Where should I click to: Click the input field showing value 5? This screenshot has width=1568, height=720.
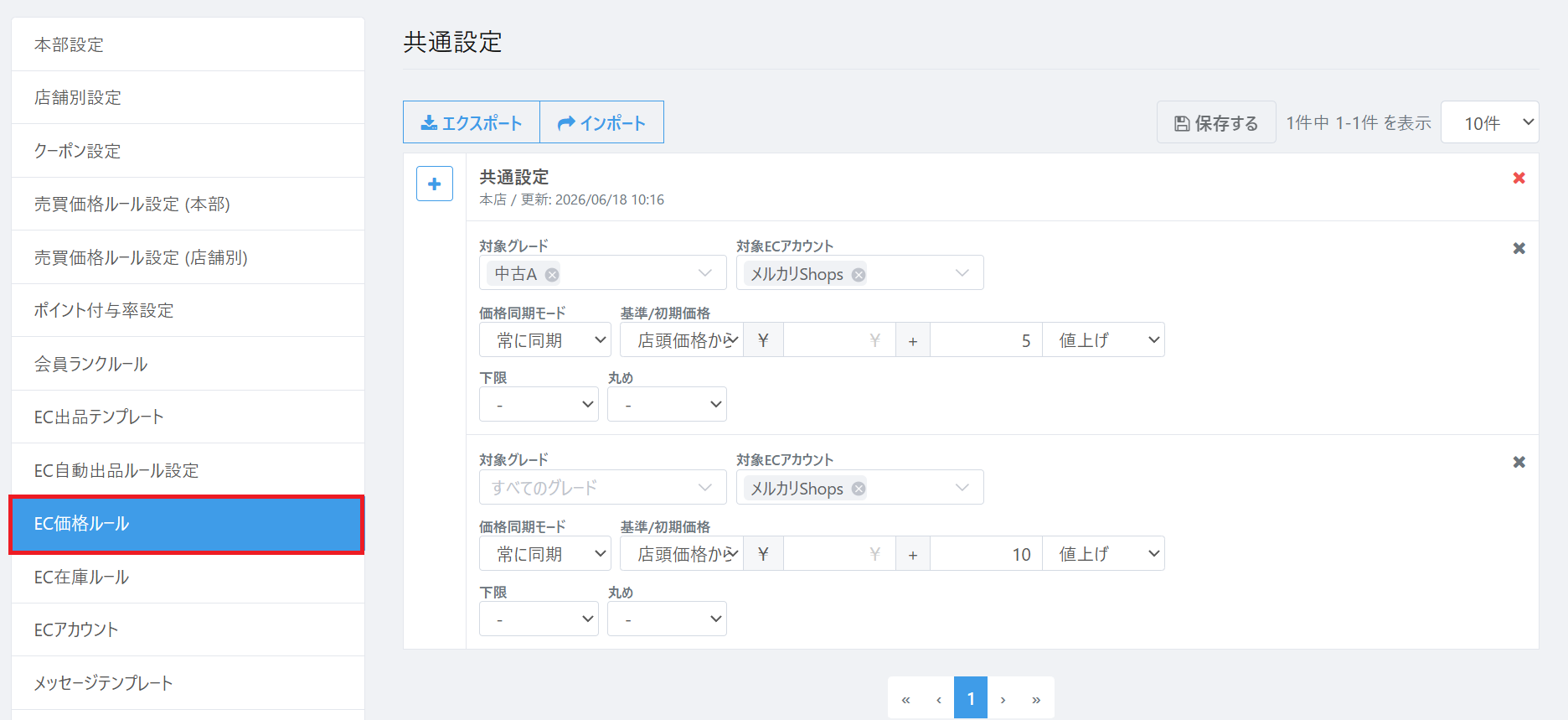pyautogui.click(x=987, y=340)
